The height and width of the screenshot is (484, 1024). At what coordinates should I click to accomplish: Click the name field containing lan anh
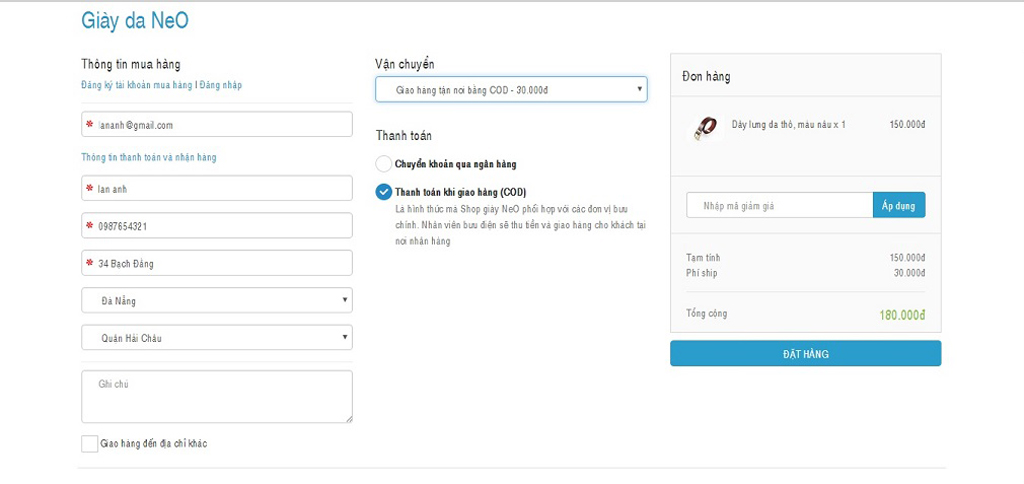coord(217,188)
